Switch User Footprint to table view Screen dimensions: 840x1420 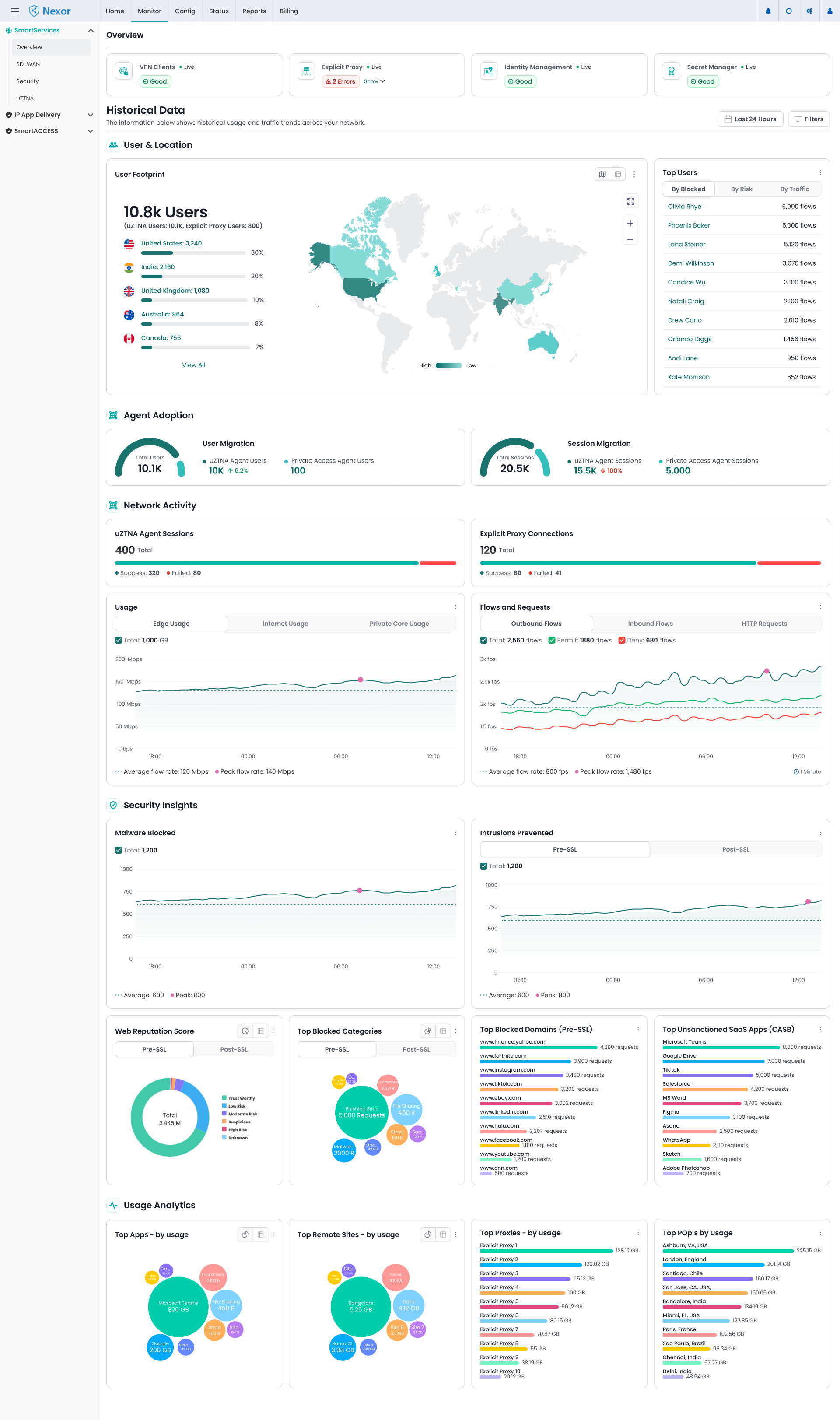(618, 175)
